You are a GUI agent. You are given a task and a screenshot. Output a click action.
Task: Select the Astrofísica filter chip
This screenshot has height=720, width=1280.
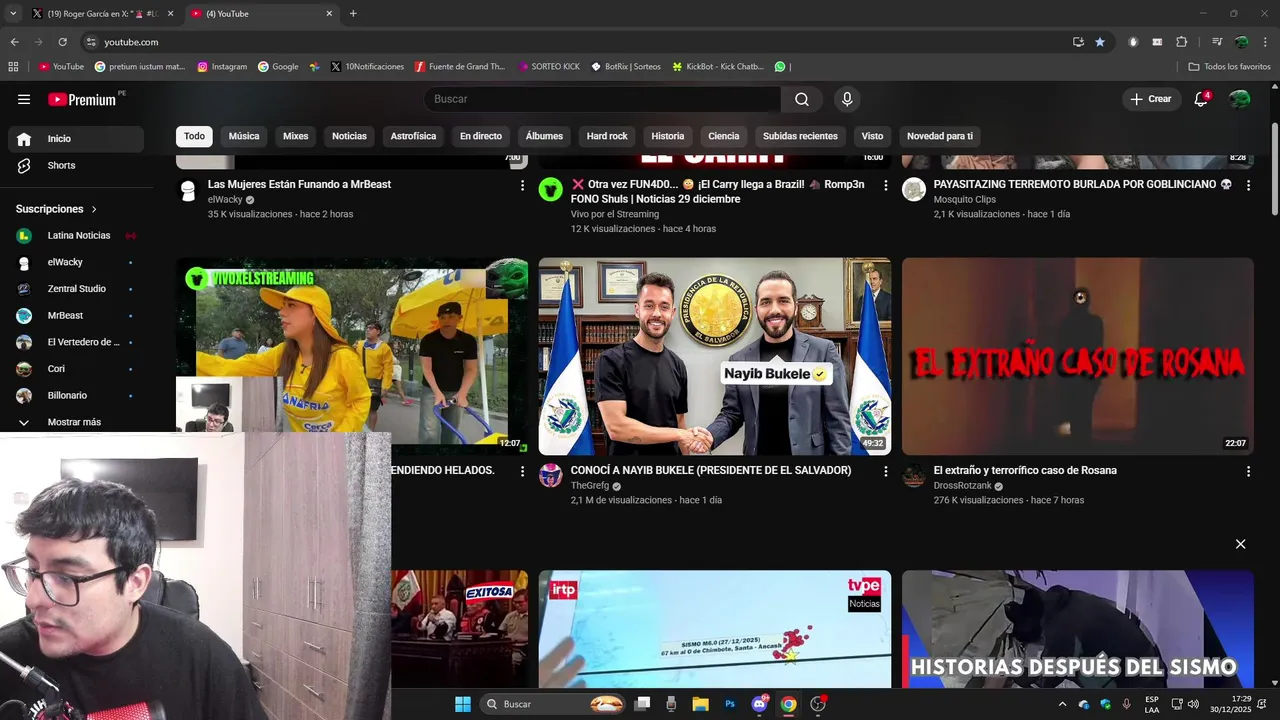[413, 136]
